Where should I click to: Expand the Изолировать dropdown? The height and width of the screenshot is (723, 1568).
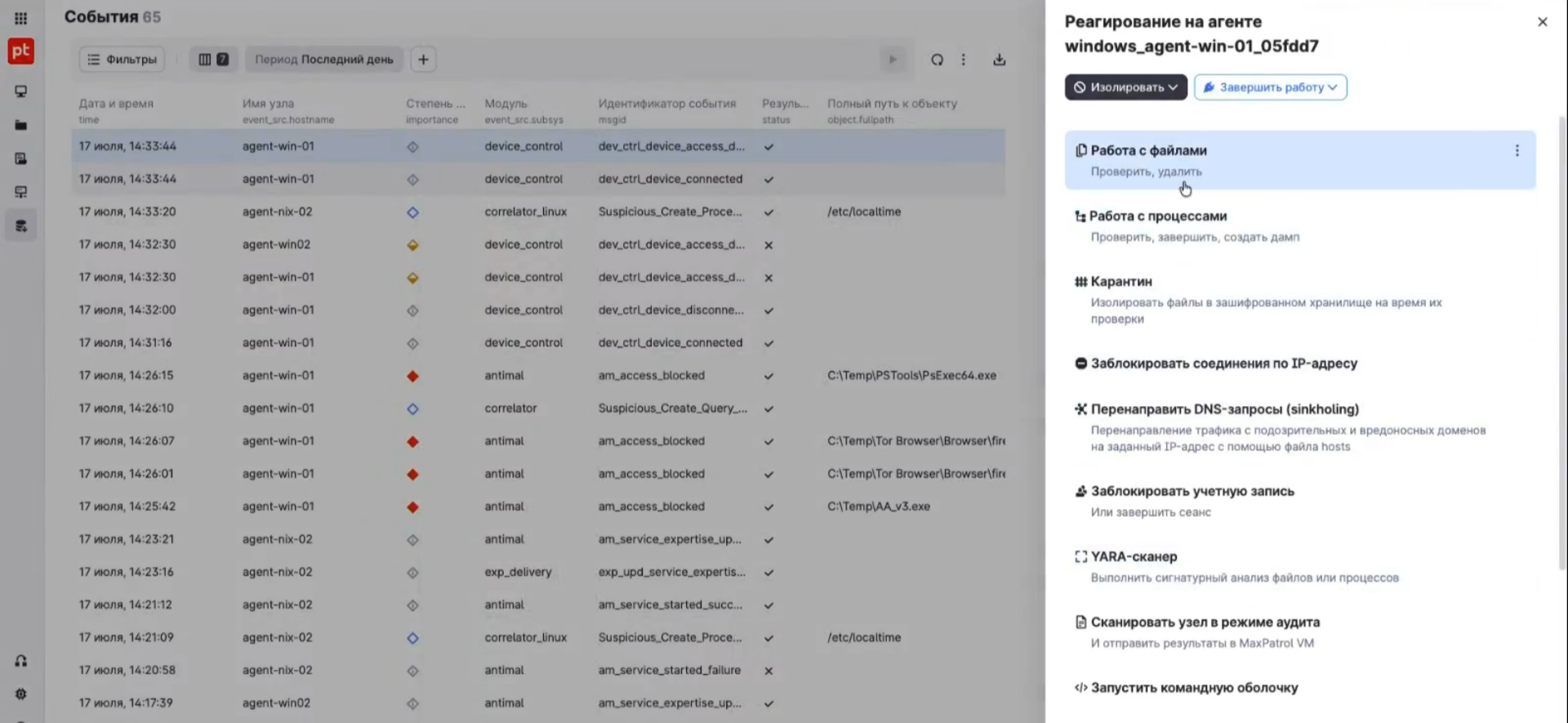pyautogui.click(x=1125, y=87)
